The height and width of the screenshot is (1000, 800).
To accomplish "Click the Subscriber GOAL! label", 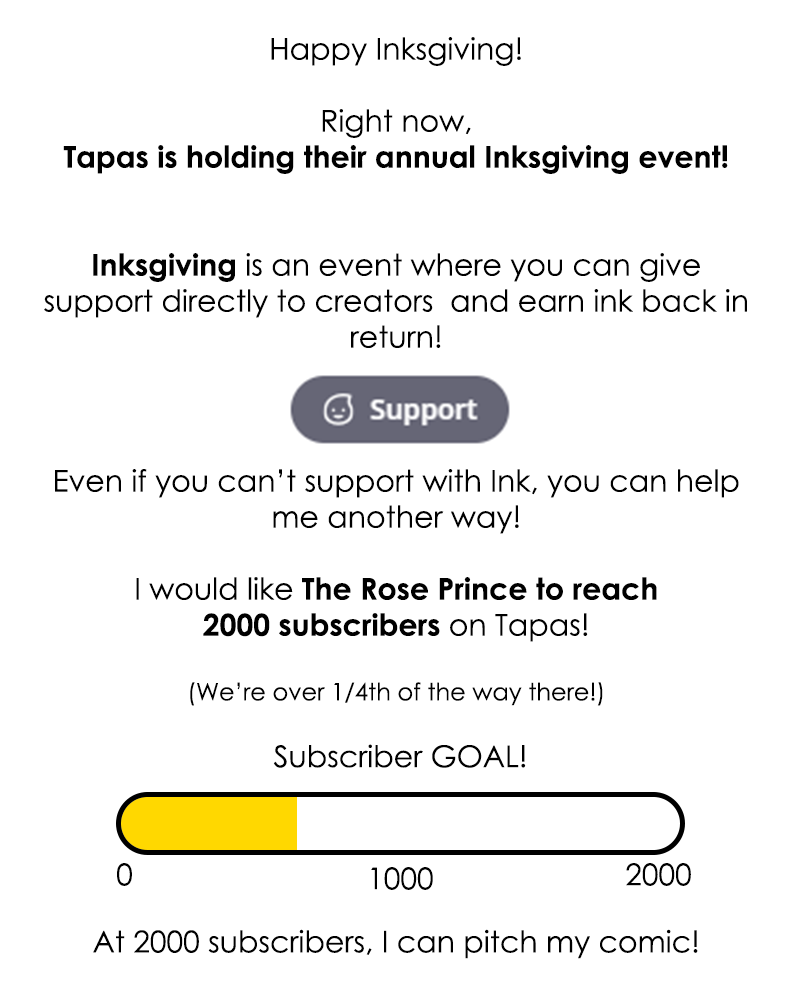I will [x=400, y=757].
